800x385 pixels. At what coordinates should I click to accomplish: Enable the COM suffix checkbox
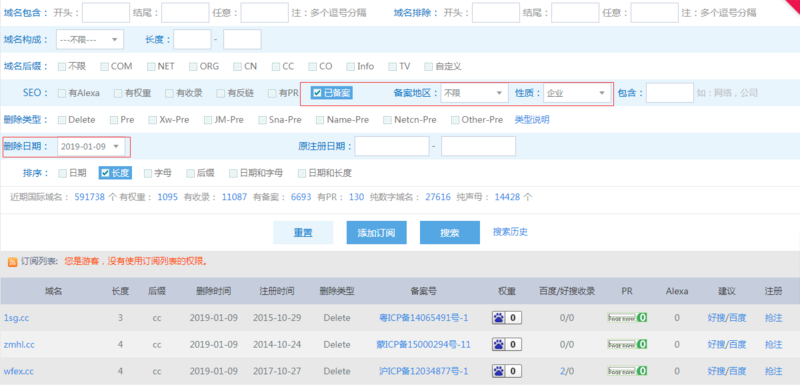click(x=104, y=66)
